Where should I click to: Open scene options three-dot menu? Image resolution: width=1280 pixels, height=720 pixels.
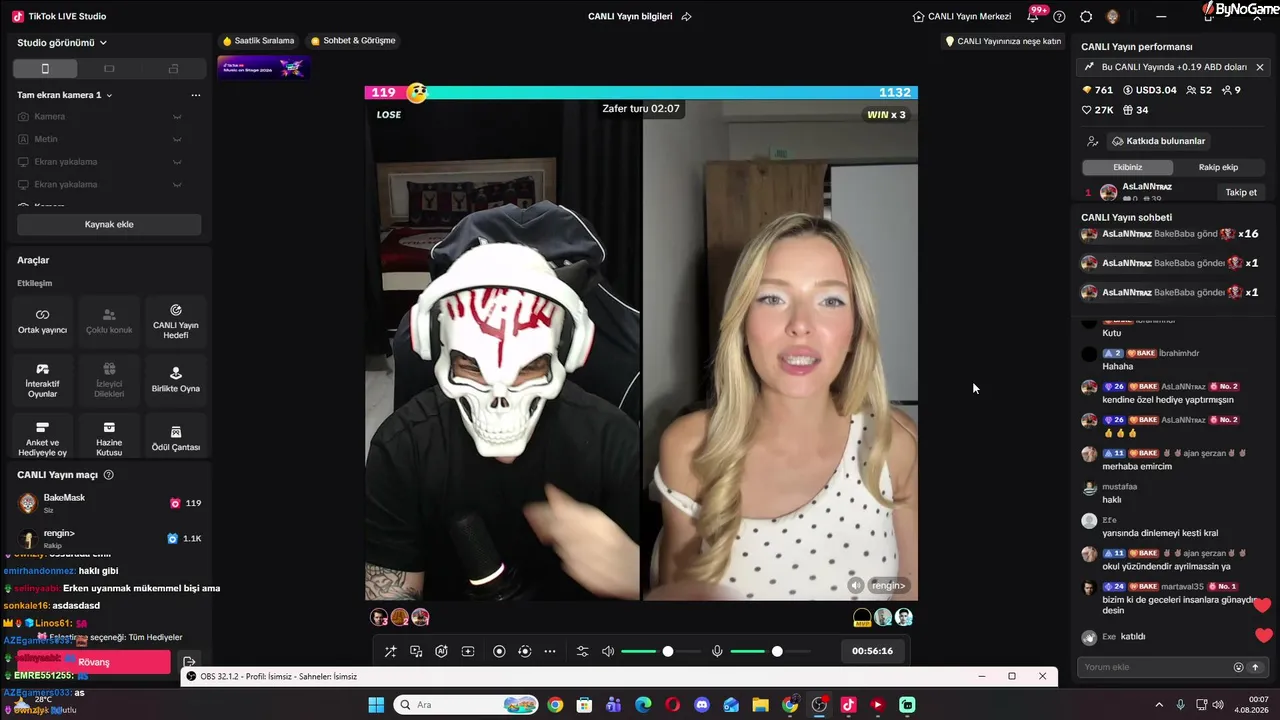196,95
